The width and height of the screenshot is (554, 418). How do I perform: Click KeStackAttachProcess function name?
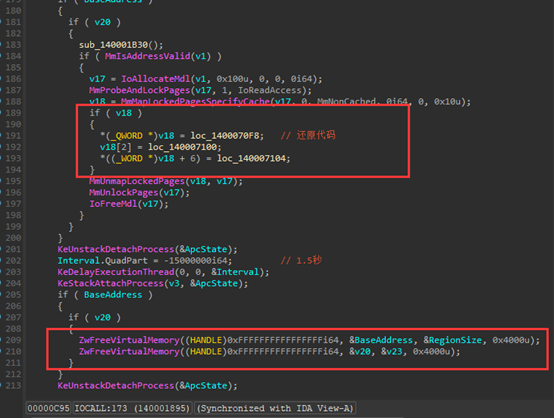click(x=111, y=283)
